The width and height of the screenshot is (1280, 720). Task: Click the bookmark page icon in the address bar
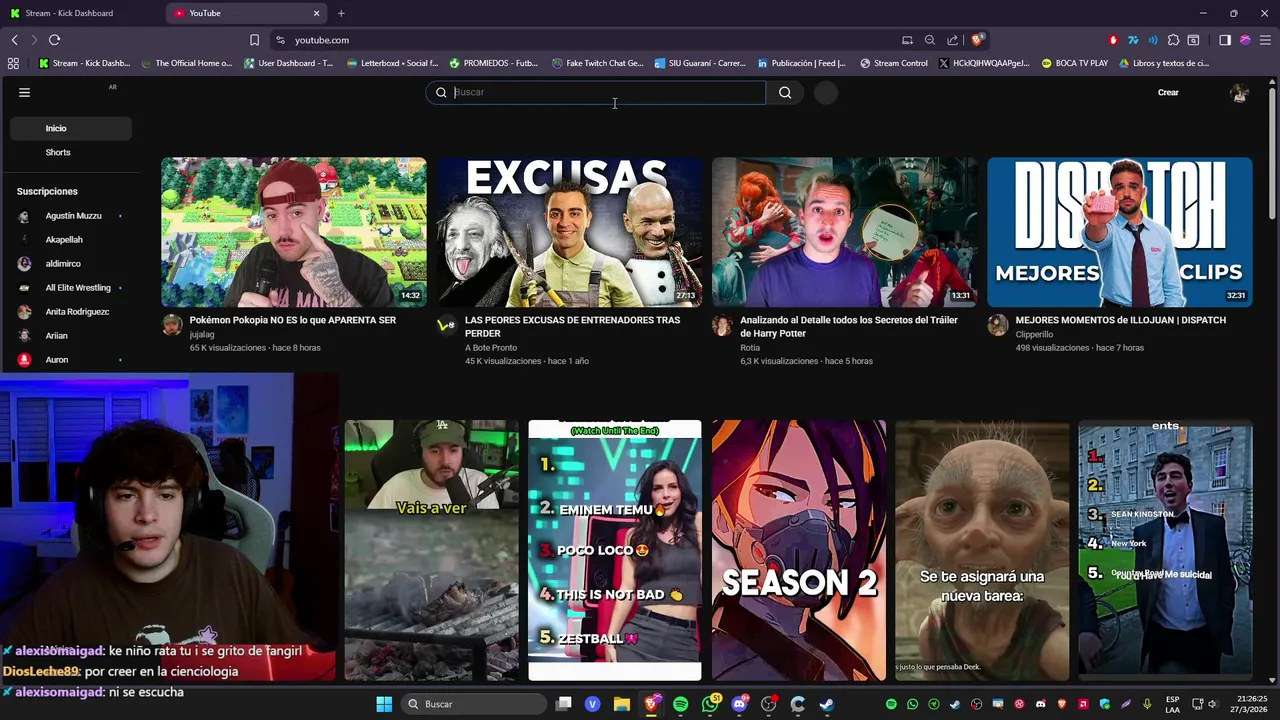pos(254,40)
